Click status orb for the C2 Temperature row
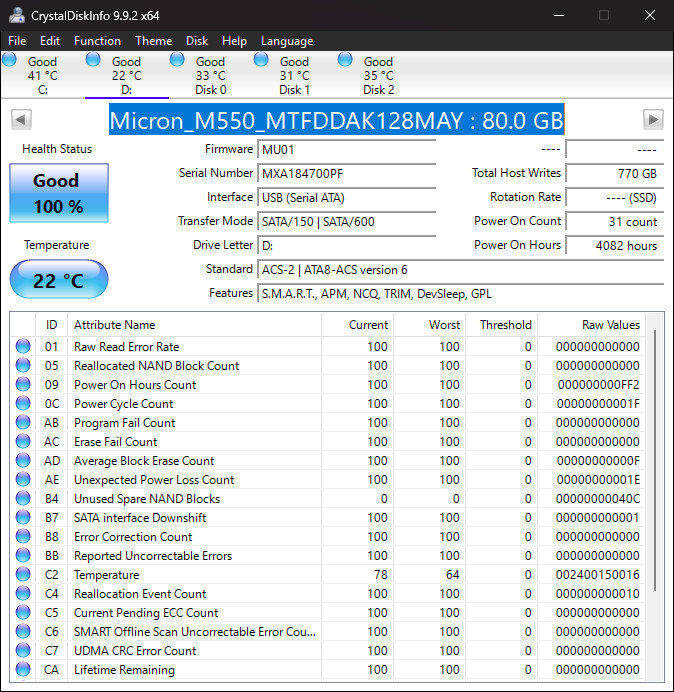Image resolution: width=674 pixels, height=692 pixels. (x=23, y=574)
